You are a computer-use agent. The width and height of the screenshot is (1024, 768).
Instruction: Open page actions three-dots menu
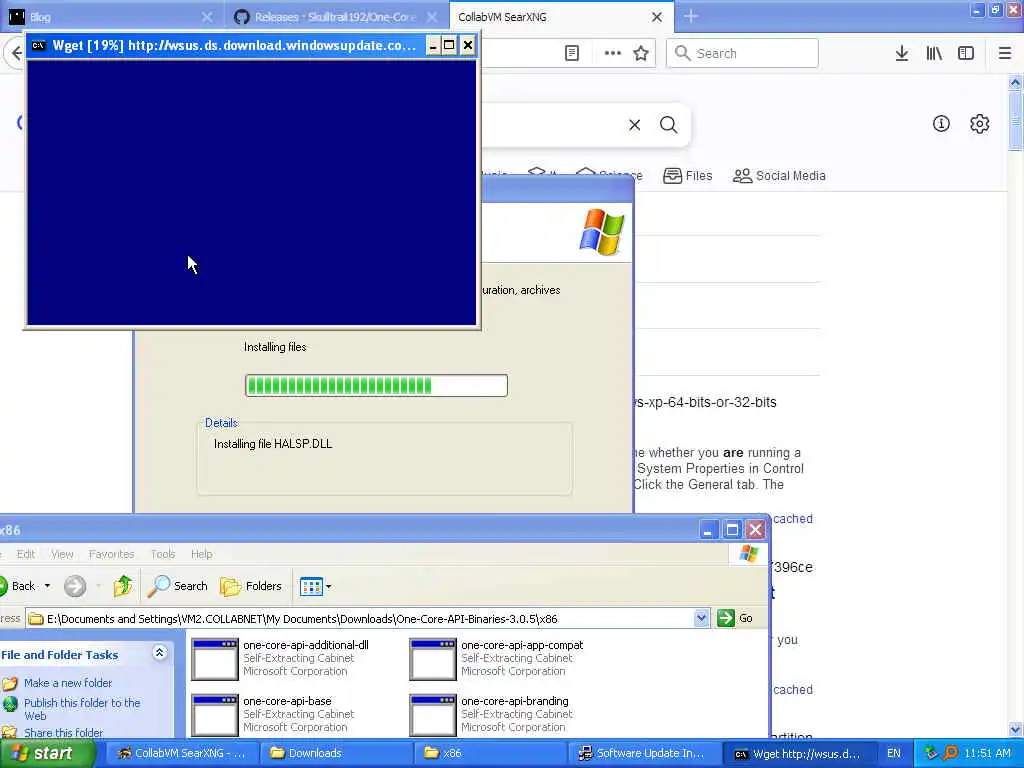[x=612, y=54]
